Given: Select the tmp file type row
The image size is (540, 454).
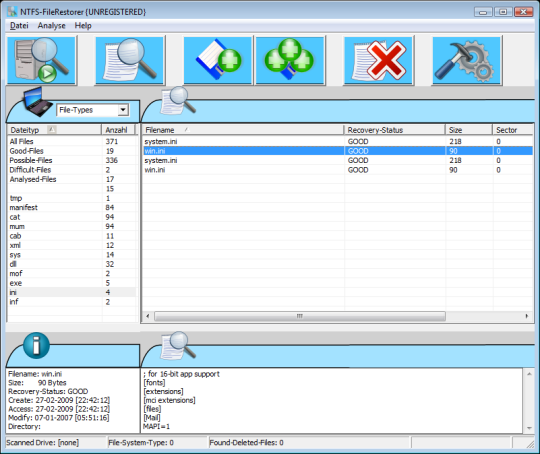Looking at the screenshot, I should [x=72, y=198].
